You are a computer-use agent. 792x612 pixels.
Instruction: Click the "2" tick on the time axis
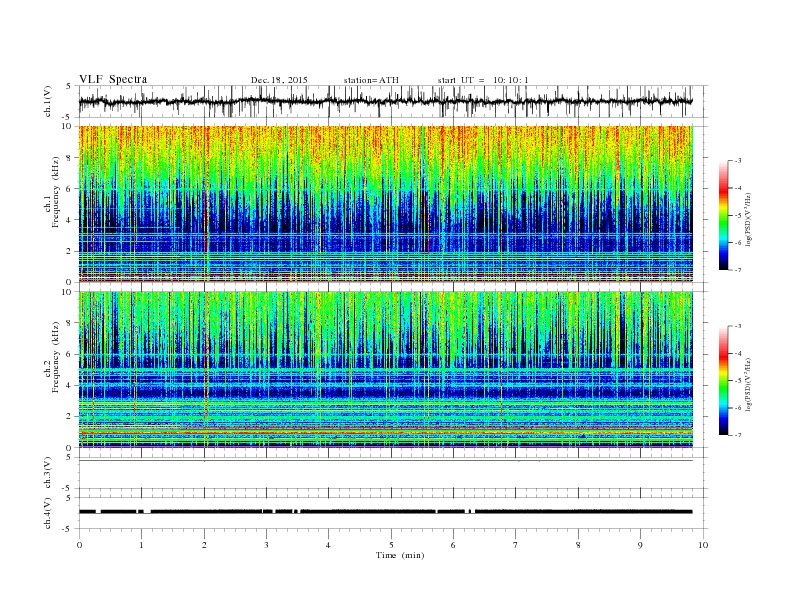coord(204,545)
